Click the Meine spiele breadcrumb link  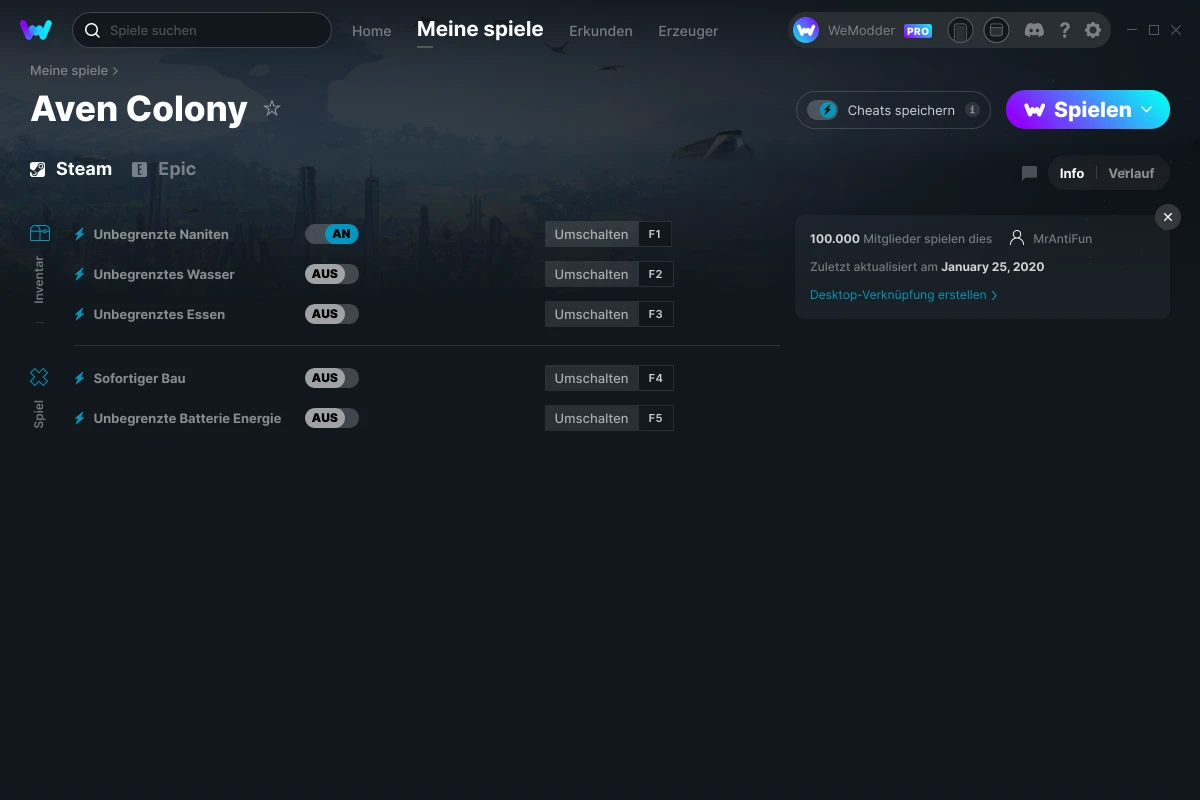pyautogui.click(x=69, y=71)
